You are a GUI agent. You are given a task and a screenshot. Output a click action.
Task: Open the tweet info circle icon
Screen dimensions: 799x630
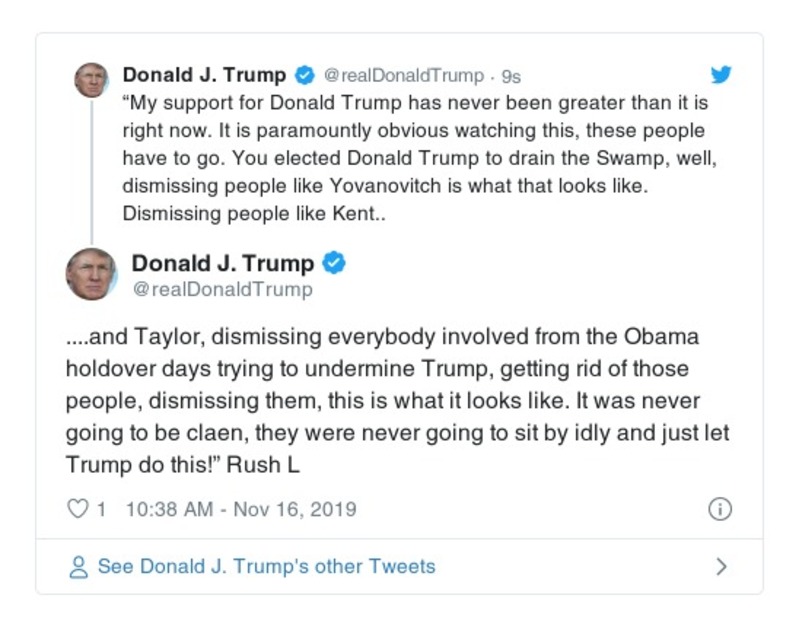coord(720,509)
